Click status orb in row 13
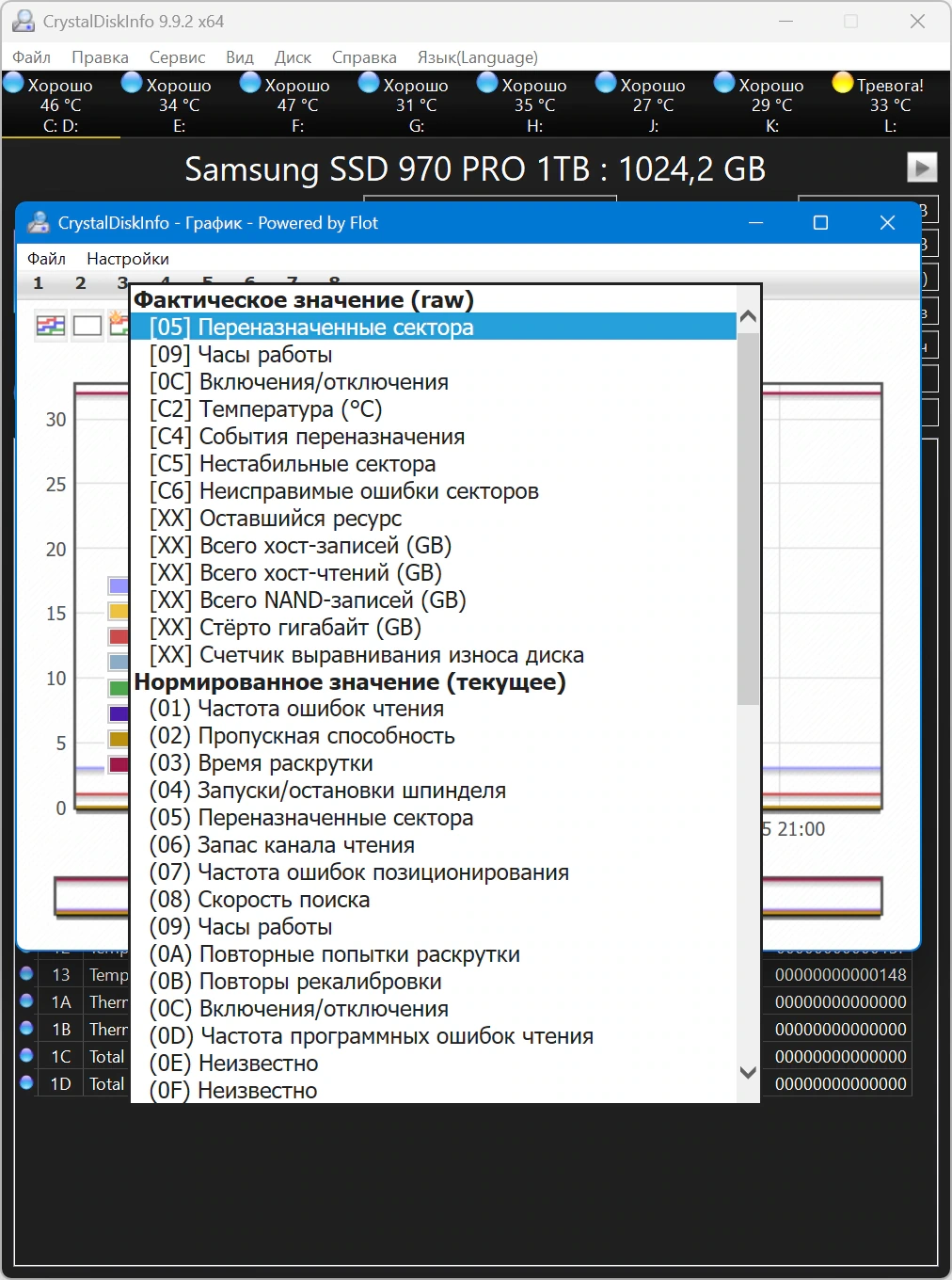The height and width of the screenshot is (1280, 952). 26,974
